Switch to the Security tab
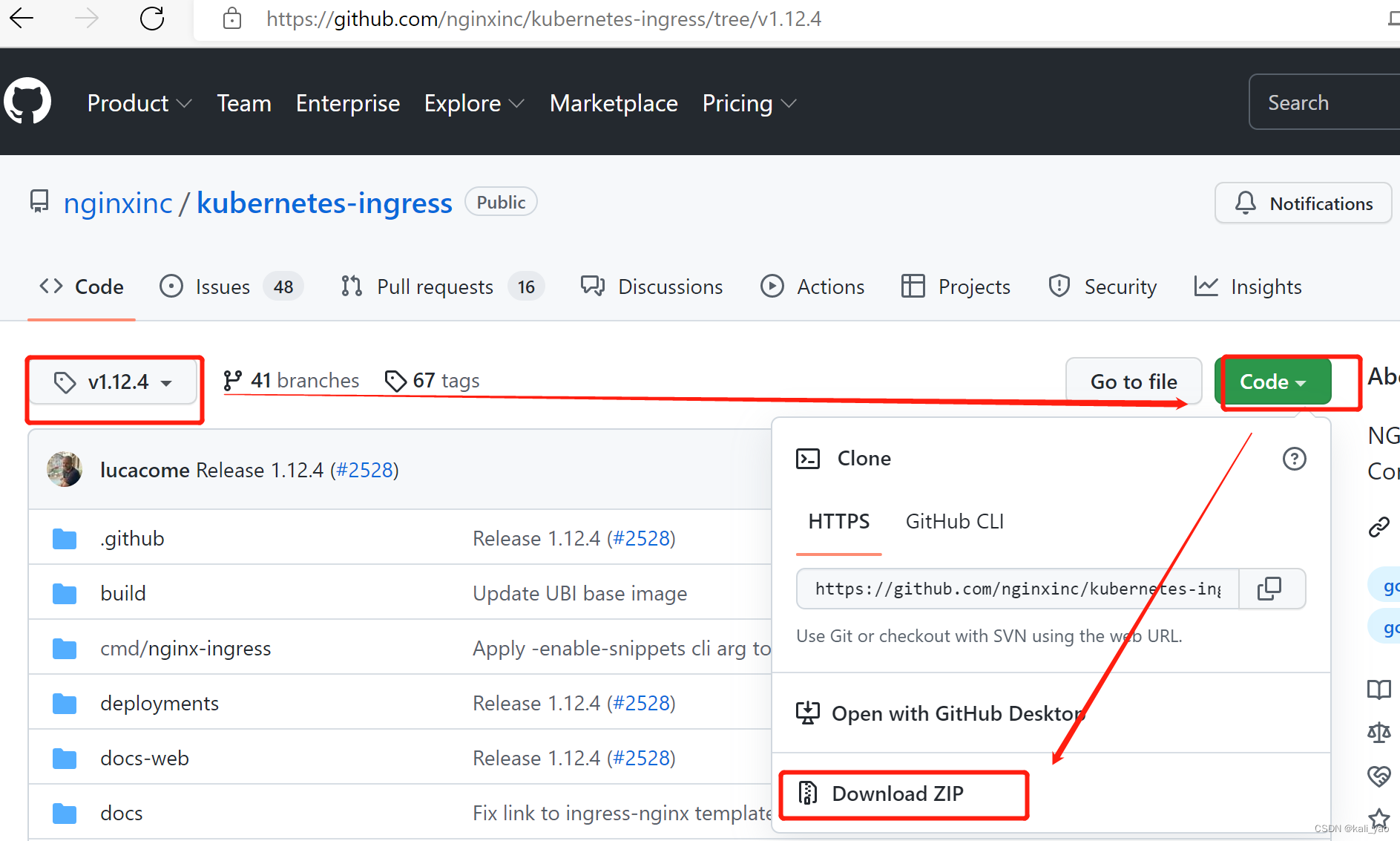 (1102, 287)
